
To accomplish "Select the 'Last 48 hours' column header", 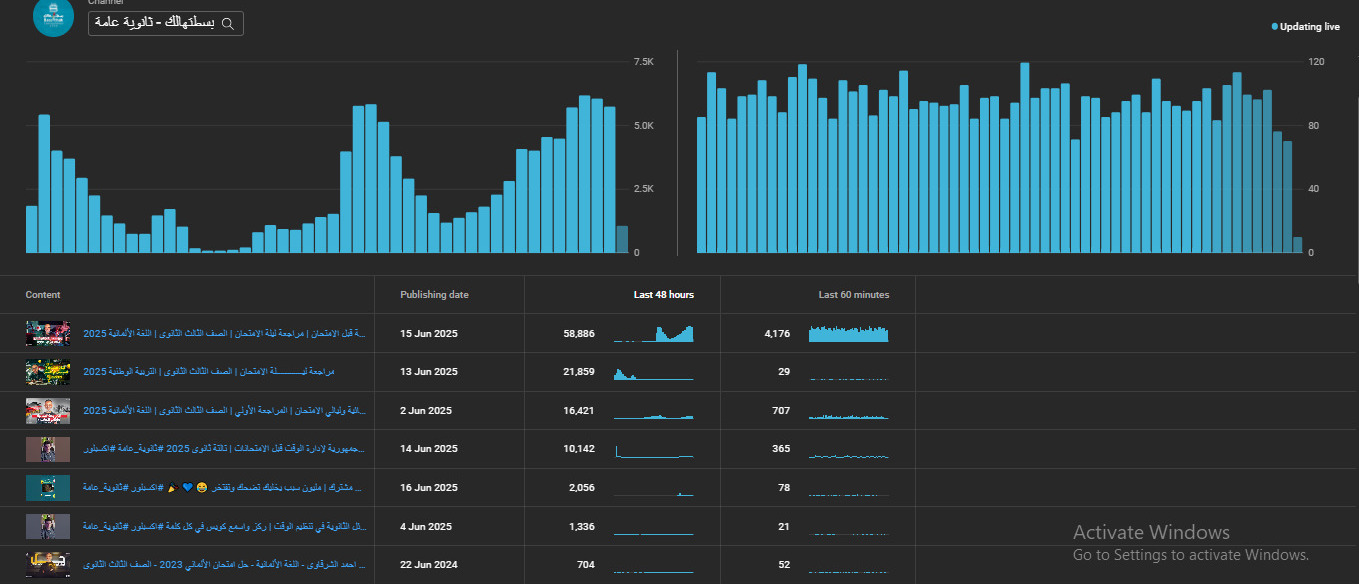I will pos(664,295).
